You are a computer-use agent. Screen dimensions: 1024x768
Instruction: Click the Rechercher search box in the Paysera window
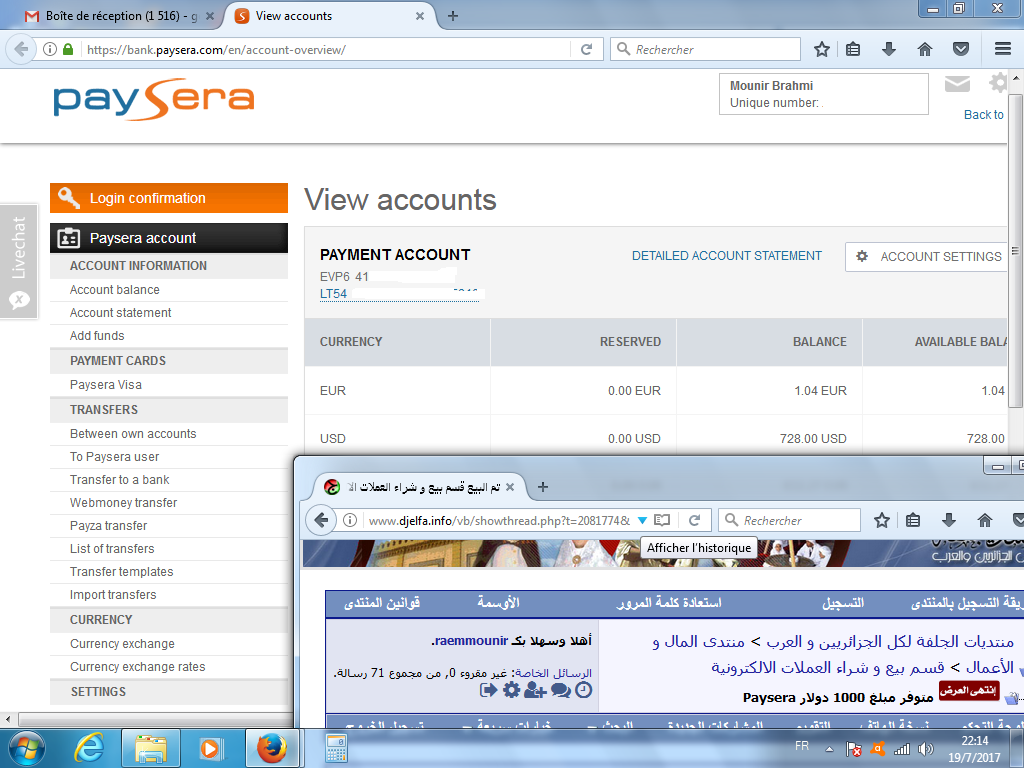click(x=705, y=49)
